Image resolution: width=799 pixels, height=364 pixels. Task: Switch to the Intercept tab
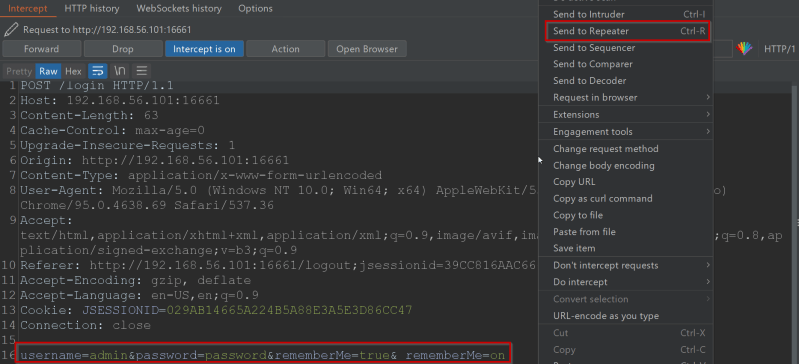coord(28,9)
